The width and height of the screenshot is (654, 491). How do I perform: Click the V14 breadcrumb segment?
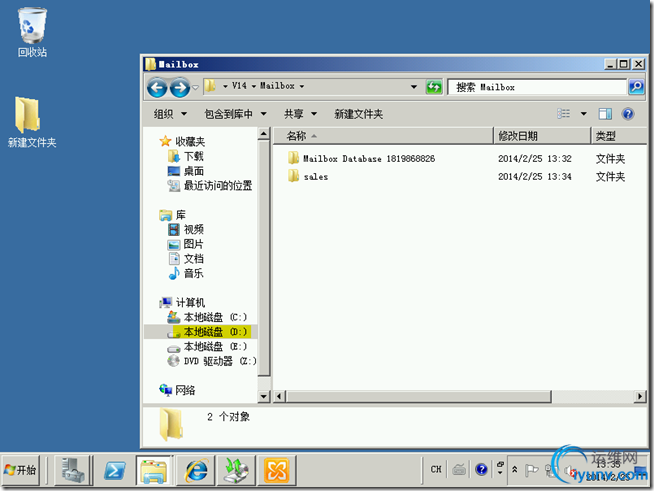239,86
